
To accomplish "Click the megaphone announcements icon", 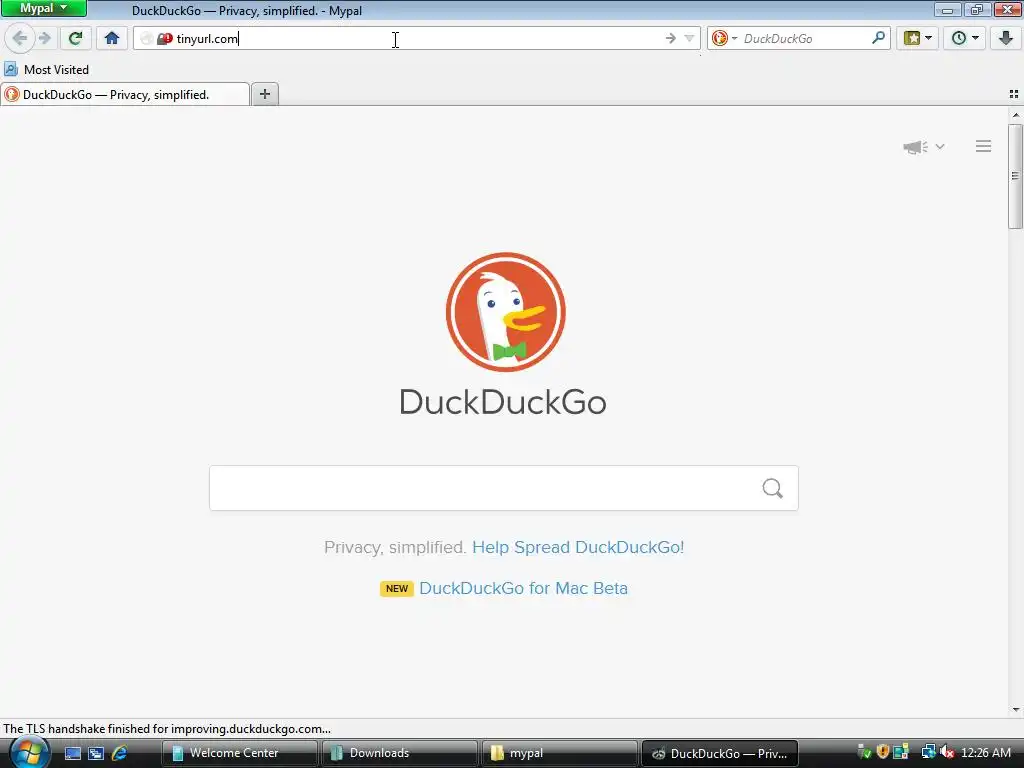I will coord(915,147).
